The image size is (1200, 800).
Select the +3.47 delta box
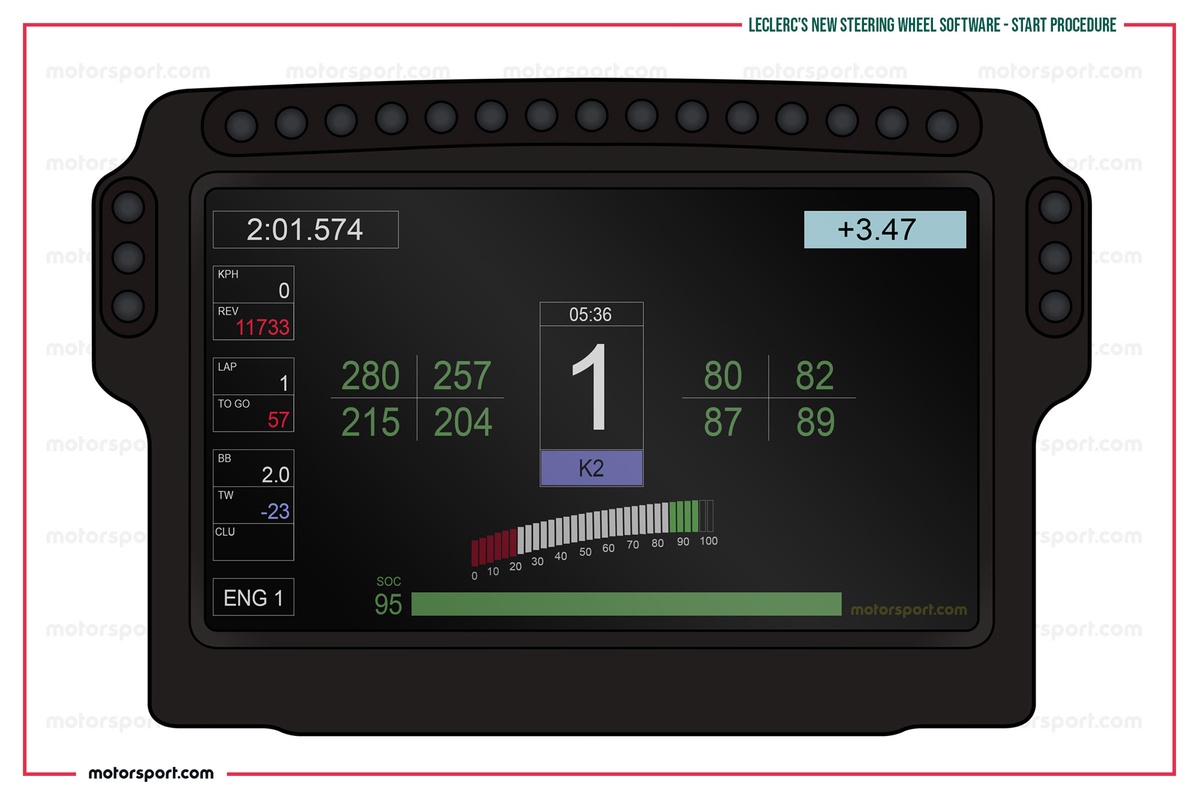click(x=885, y=229)
